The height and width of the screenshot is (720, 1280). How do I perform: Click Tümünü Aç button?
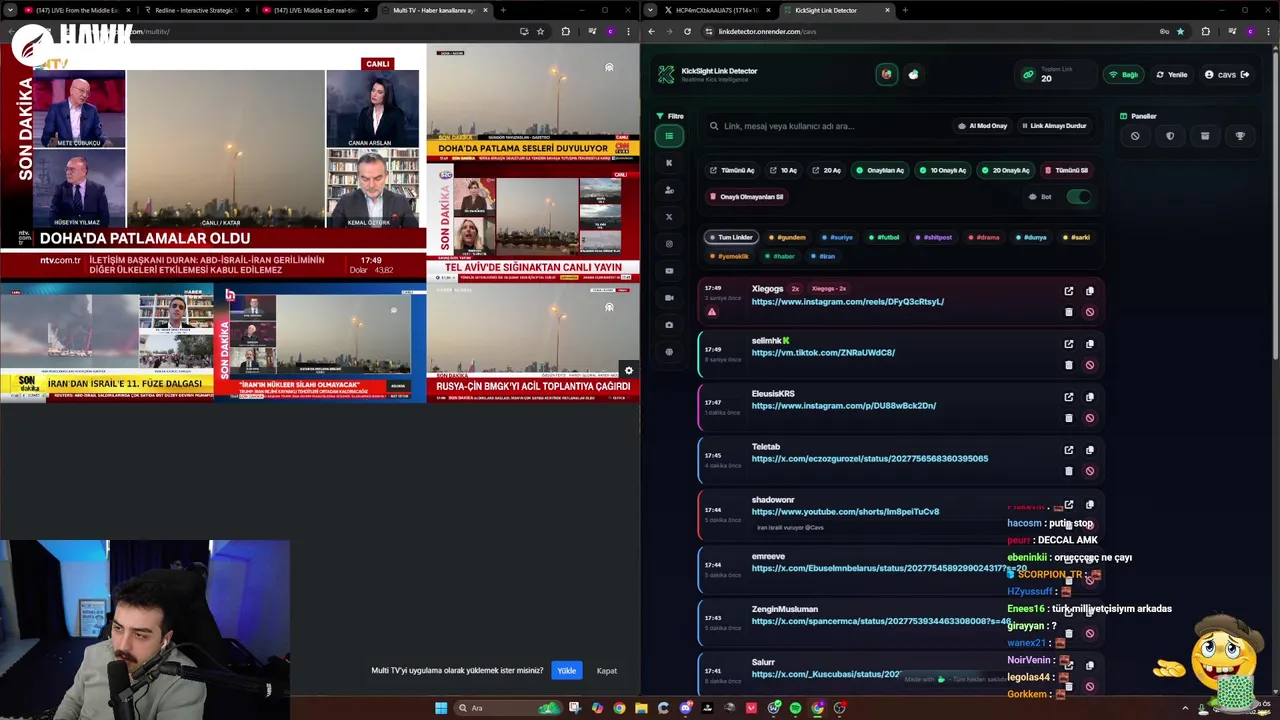(732, 170)
